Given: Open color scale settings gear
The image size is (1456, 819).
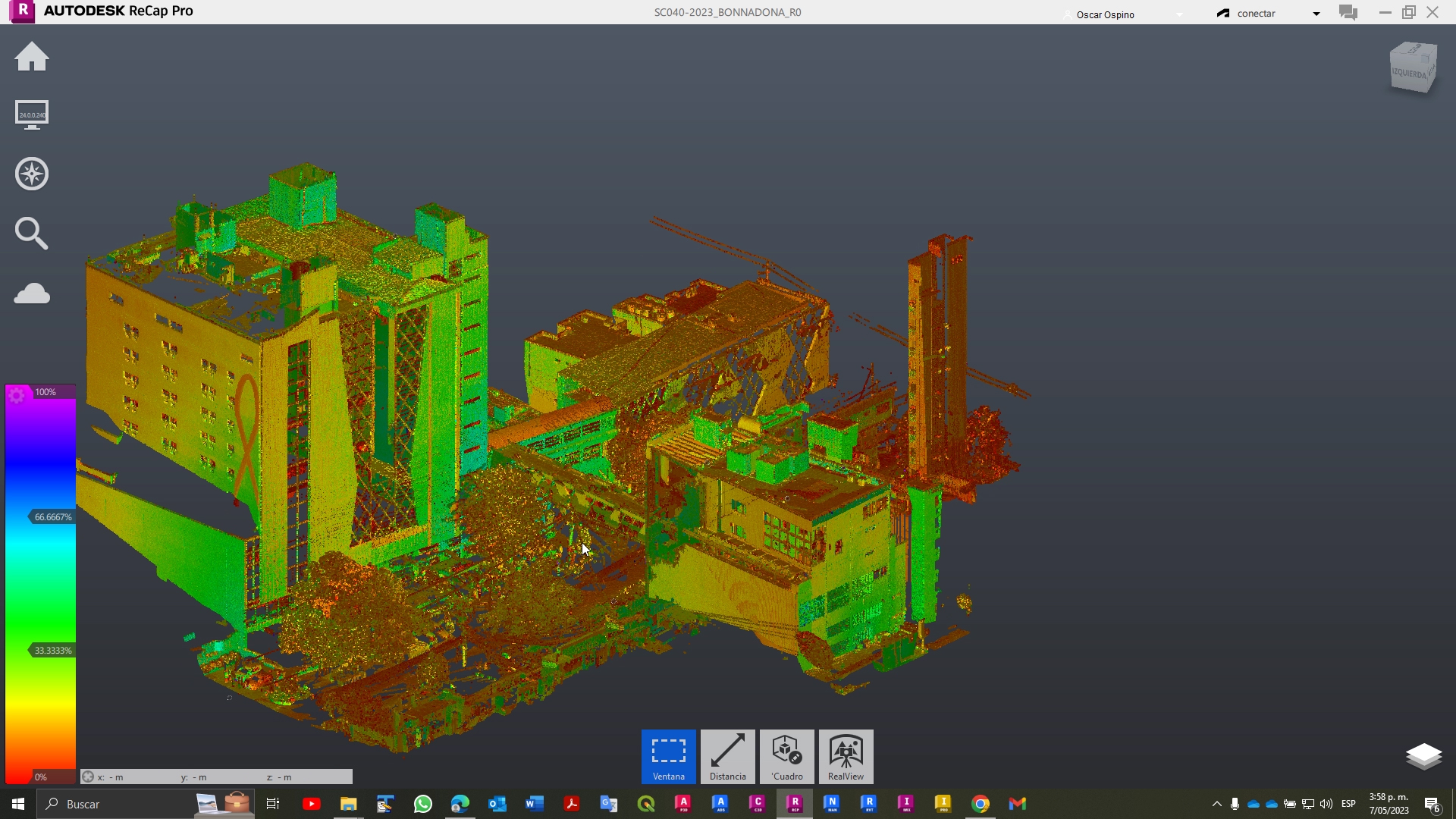Looking at the screenshot, I should pyautogui.click(x=17, y=394).
